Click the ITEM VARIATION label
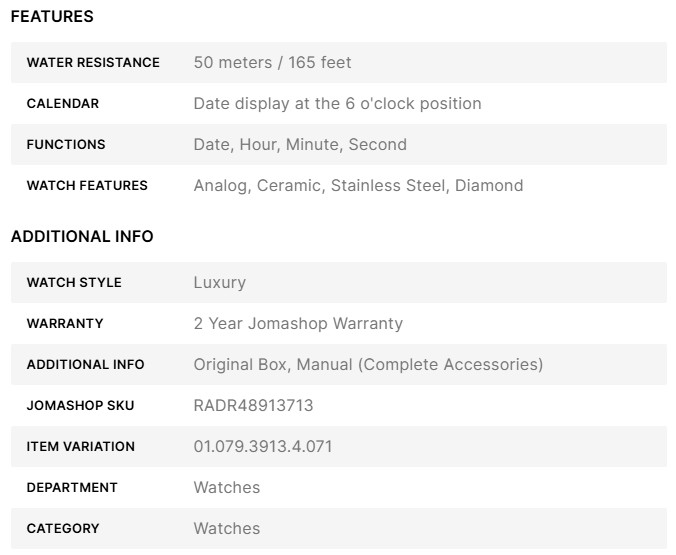 [81, 447]
